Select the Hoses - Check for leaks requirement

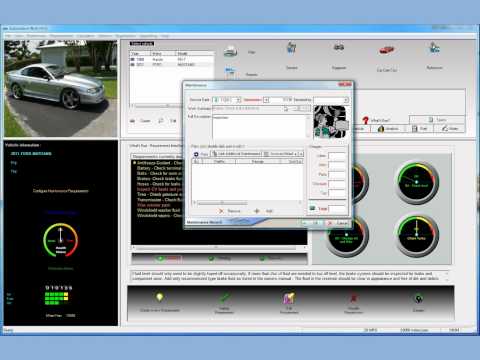pos(159,184)
